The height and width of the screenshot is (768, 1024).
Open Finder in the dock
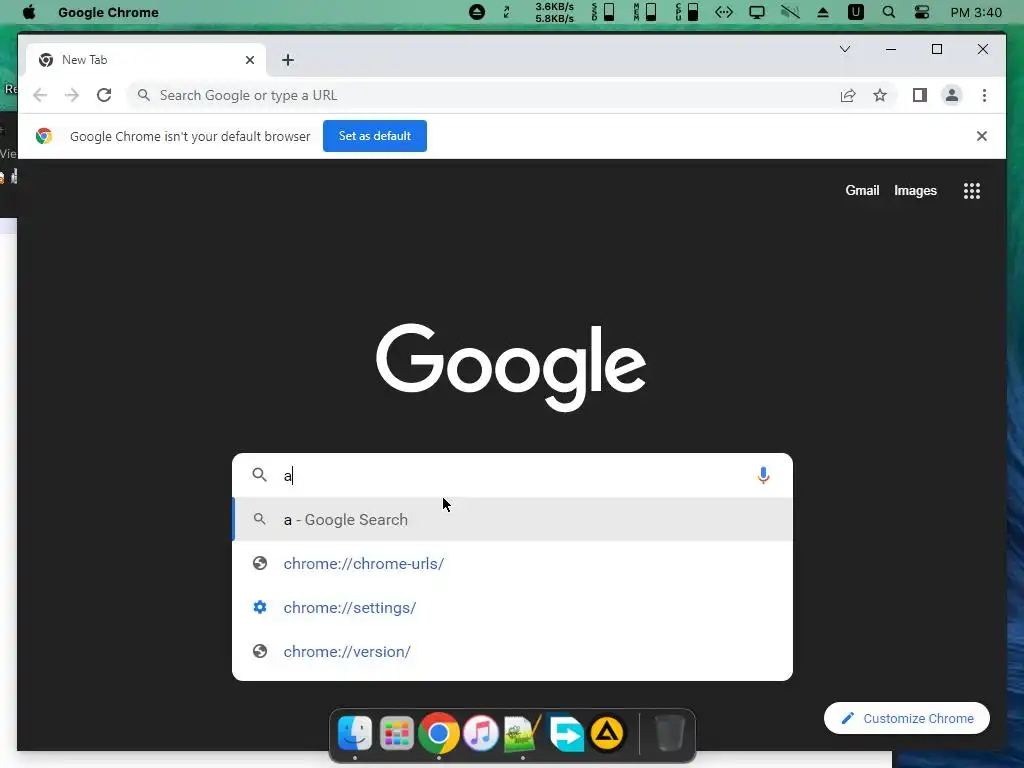click(355, 733)
